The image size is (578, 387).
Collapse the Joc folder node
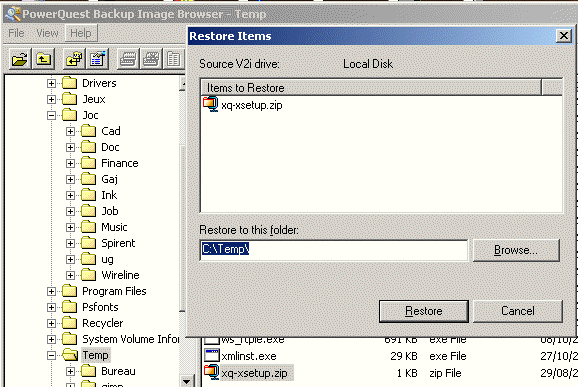click(x=51, y=116)
